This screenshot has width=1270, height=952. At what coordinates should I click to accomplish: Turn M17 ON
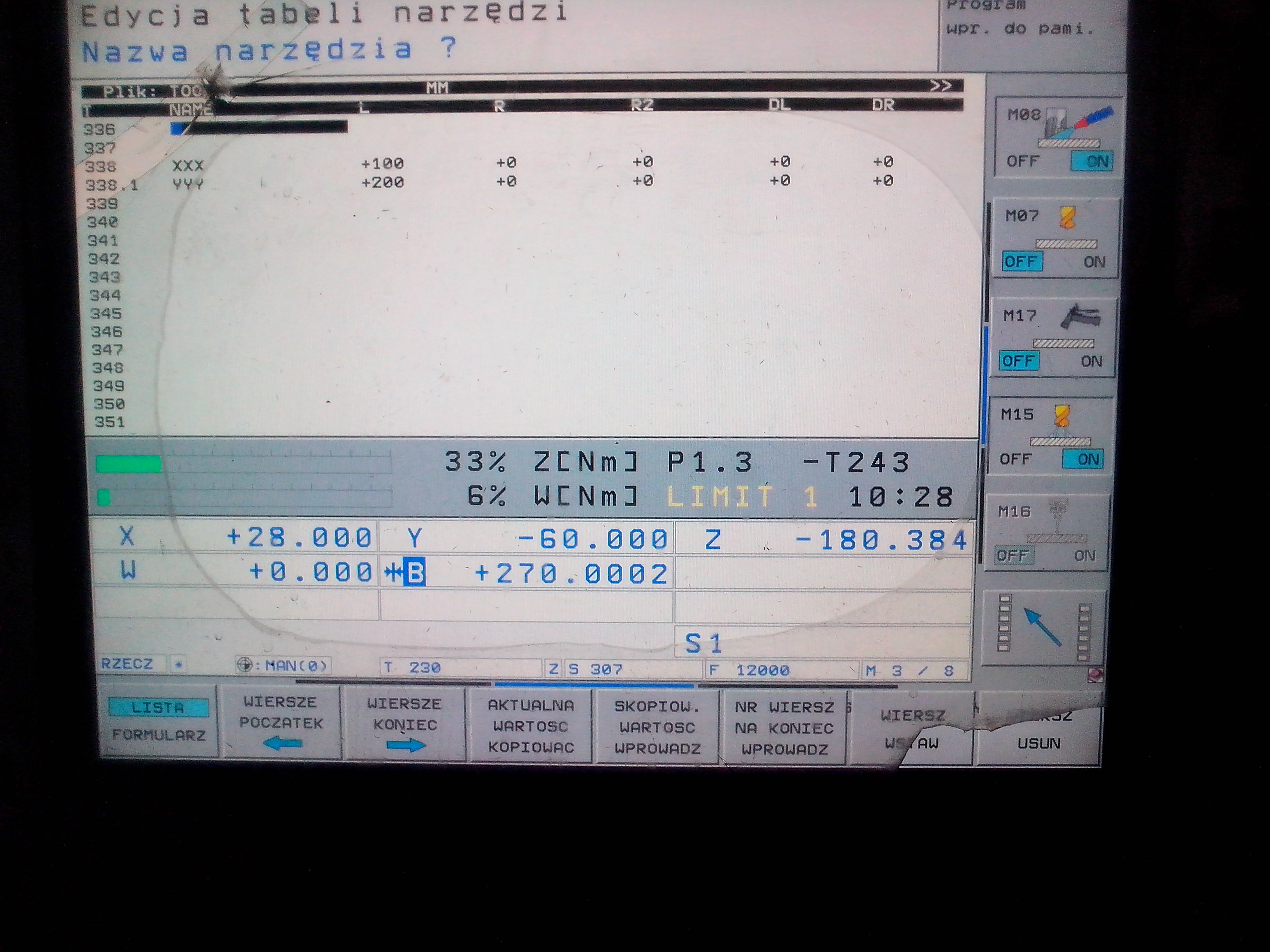(x=1091, y=362)
